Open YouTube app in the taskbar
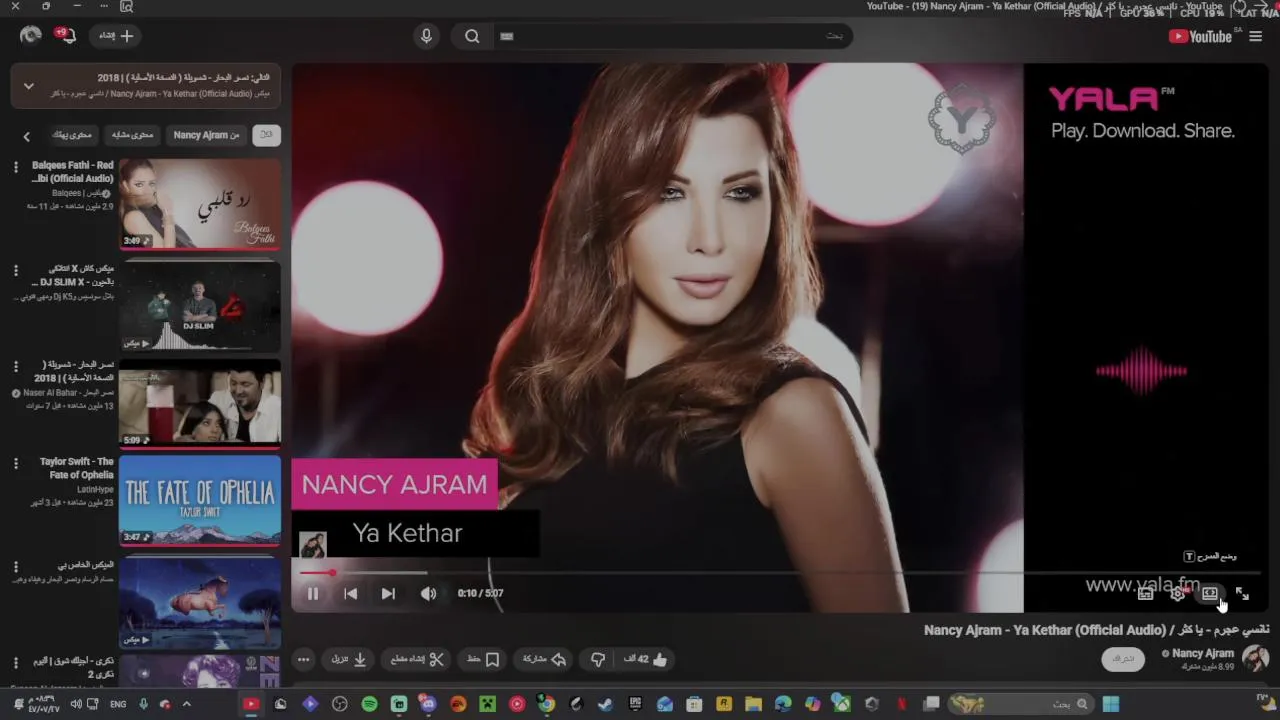The image size is (1280, 720). (x=251, y=704)
